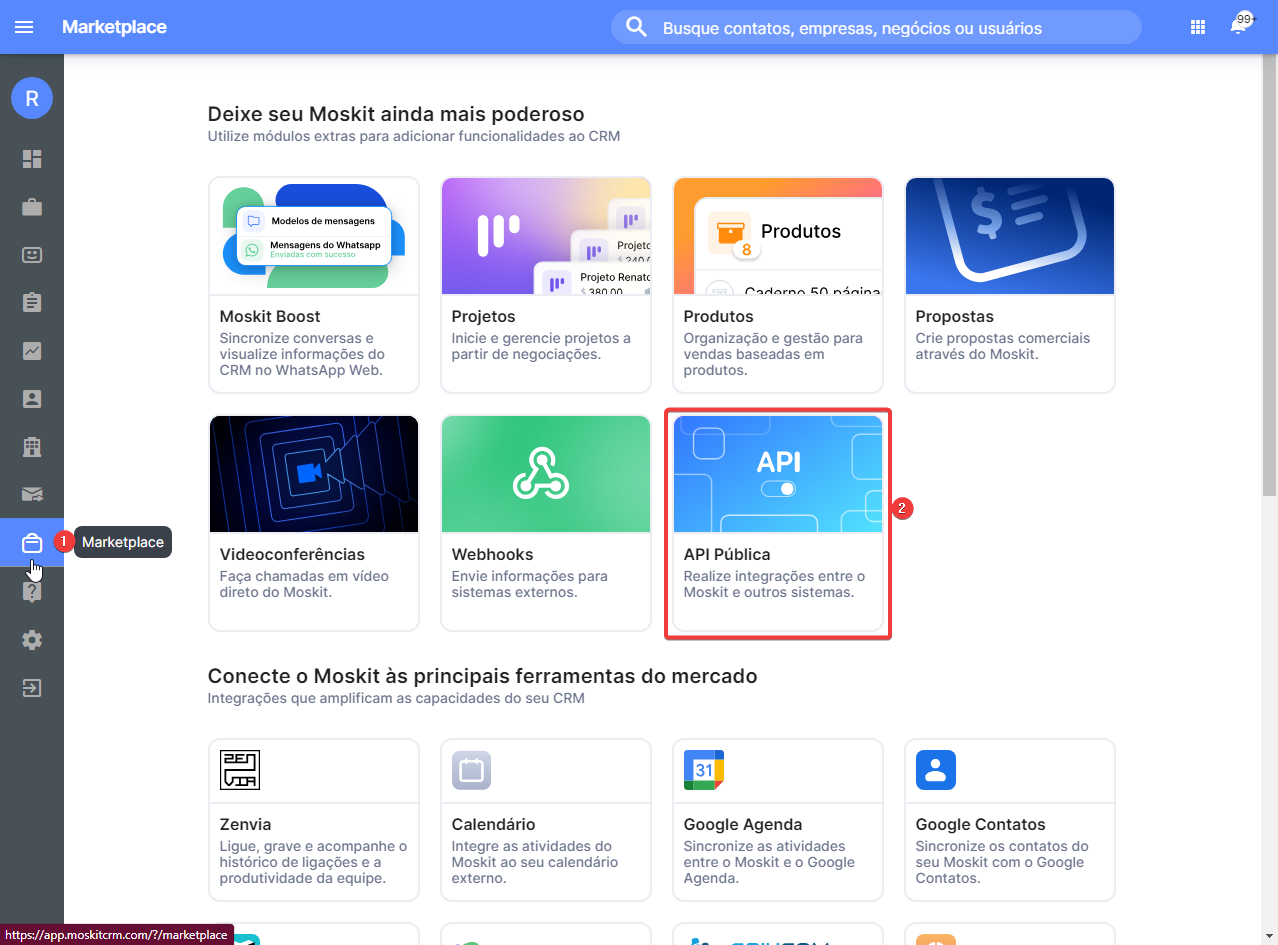Click the help question mark sidebar item
Viewport: 1278px width, 945px height.
pos(32,592)
